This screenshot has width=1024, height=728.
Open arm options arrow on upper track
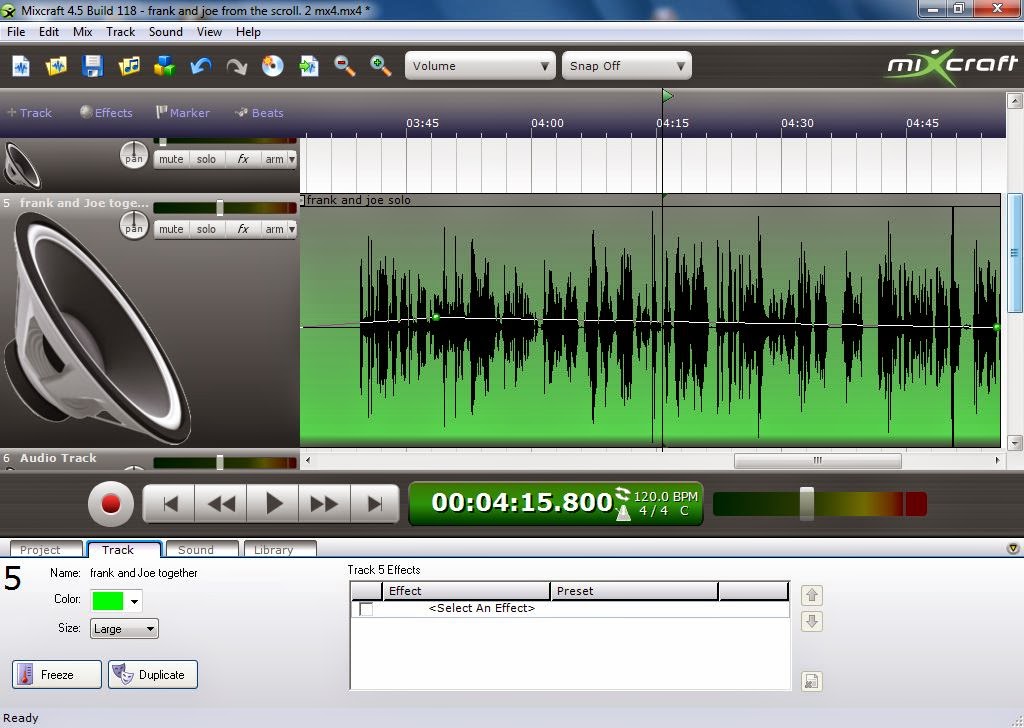point(292,159)
